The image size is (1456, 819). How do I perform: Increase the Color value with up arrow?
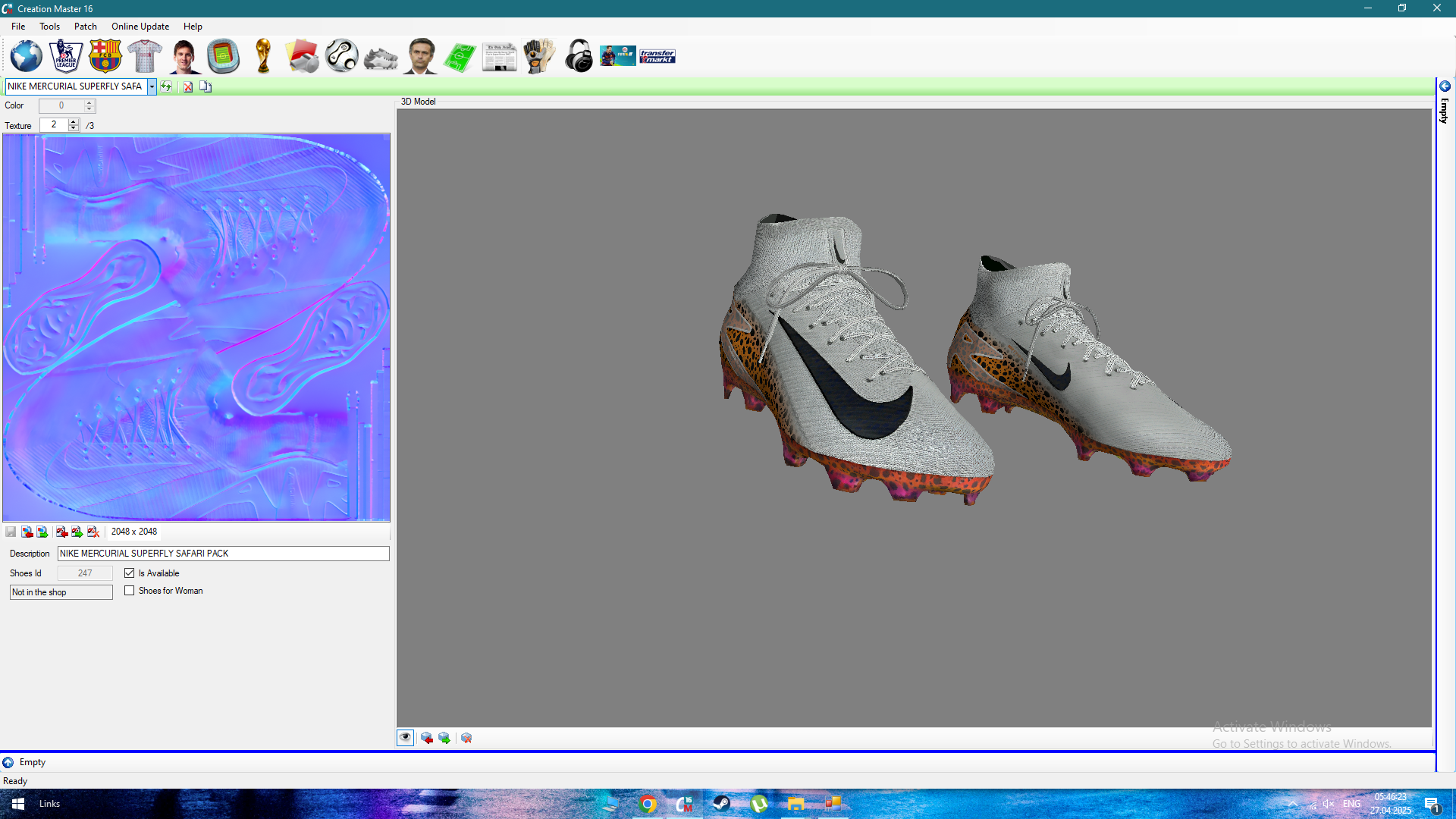point(89,103)
